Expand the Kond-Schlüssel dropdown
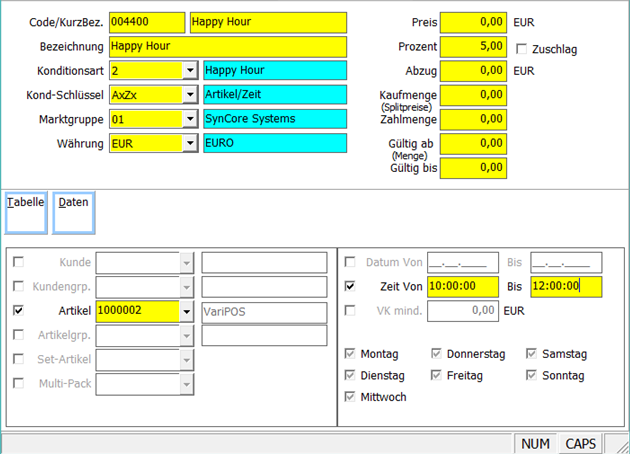630x454 pixels. [189, 95]
